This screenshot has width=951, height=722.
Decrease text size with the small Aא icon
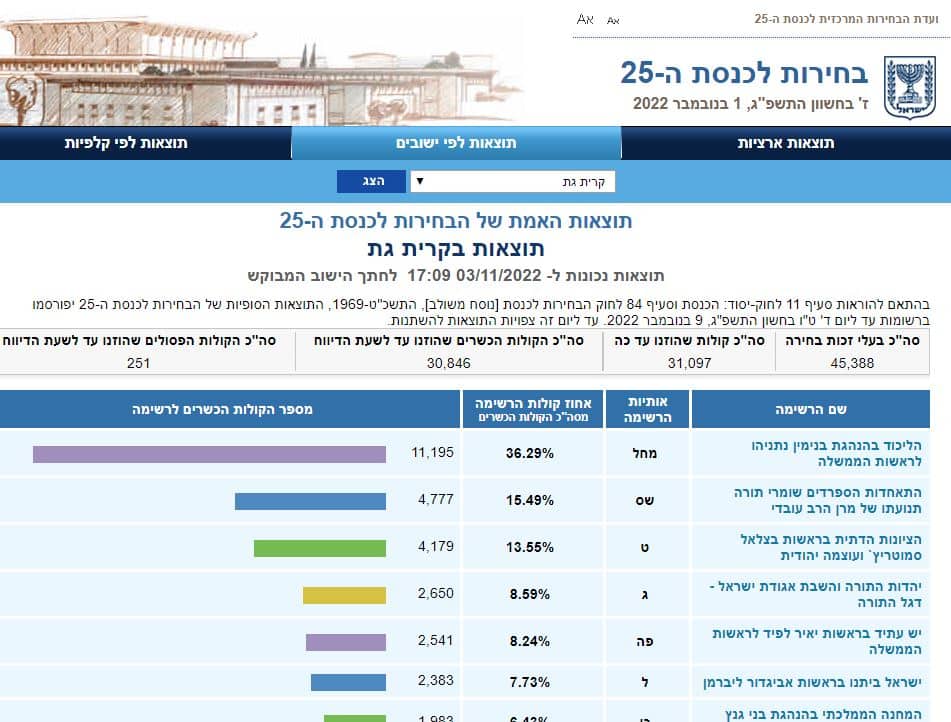[x=613, y=20]
